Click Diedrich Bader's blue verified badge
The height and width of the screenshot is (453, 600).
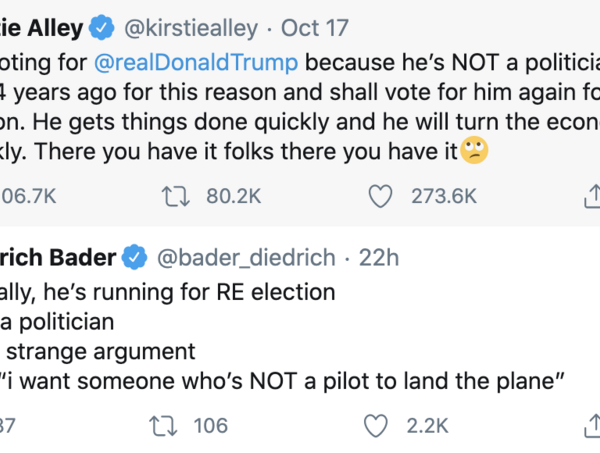(133, 257)
